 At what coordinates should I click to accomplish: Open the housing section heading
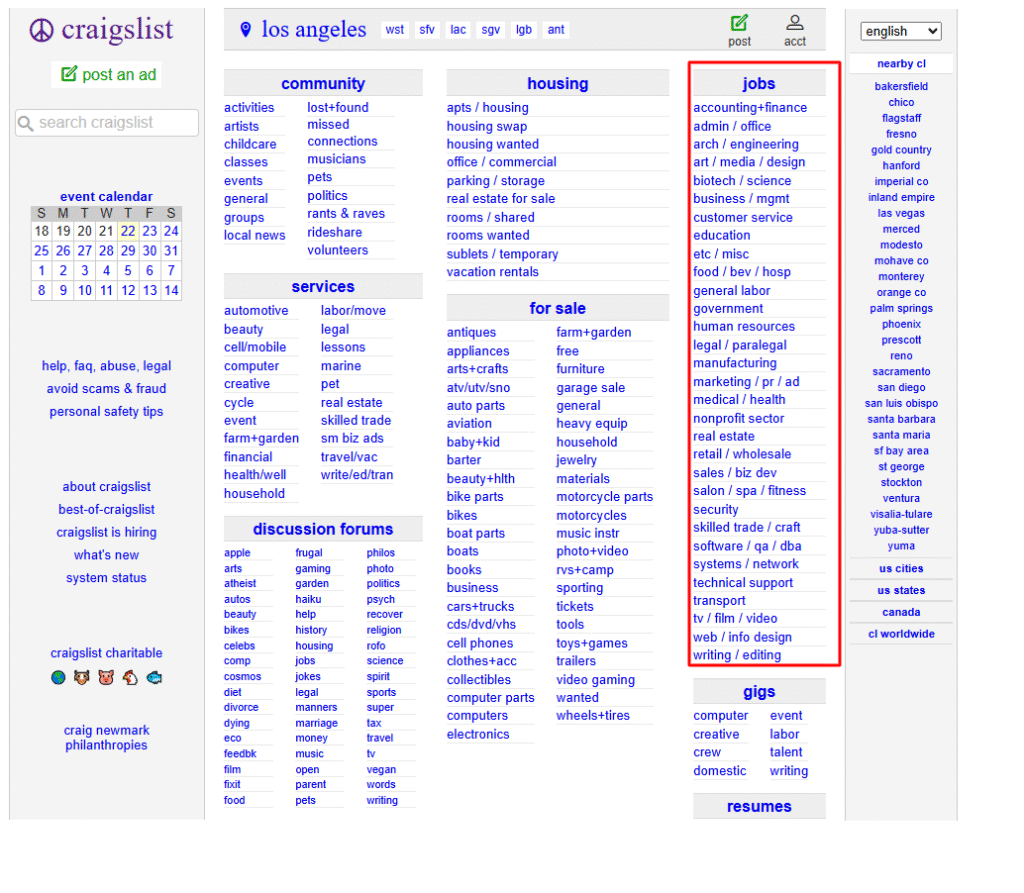(x=558, y=84)
